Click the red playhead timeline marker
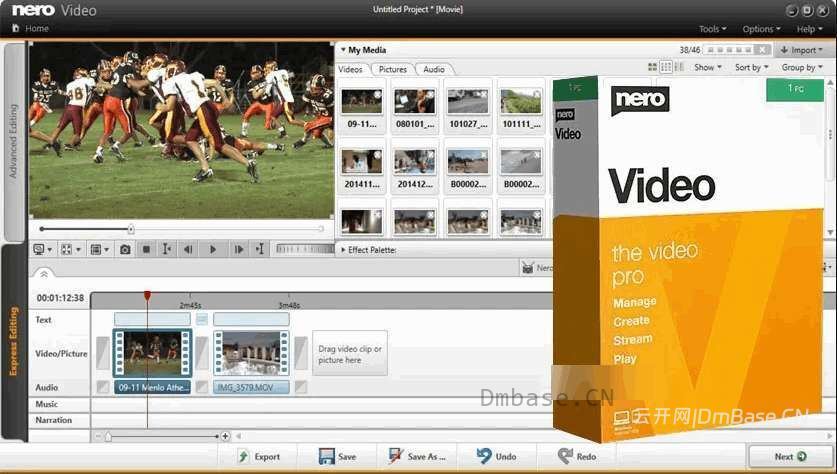 [x=147, y=295]
